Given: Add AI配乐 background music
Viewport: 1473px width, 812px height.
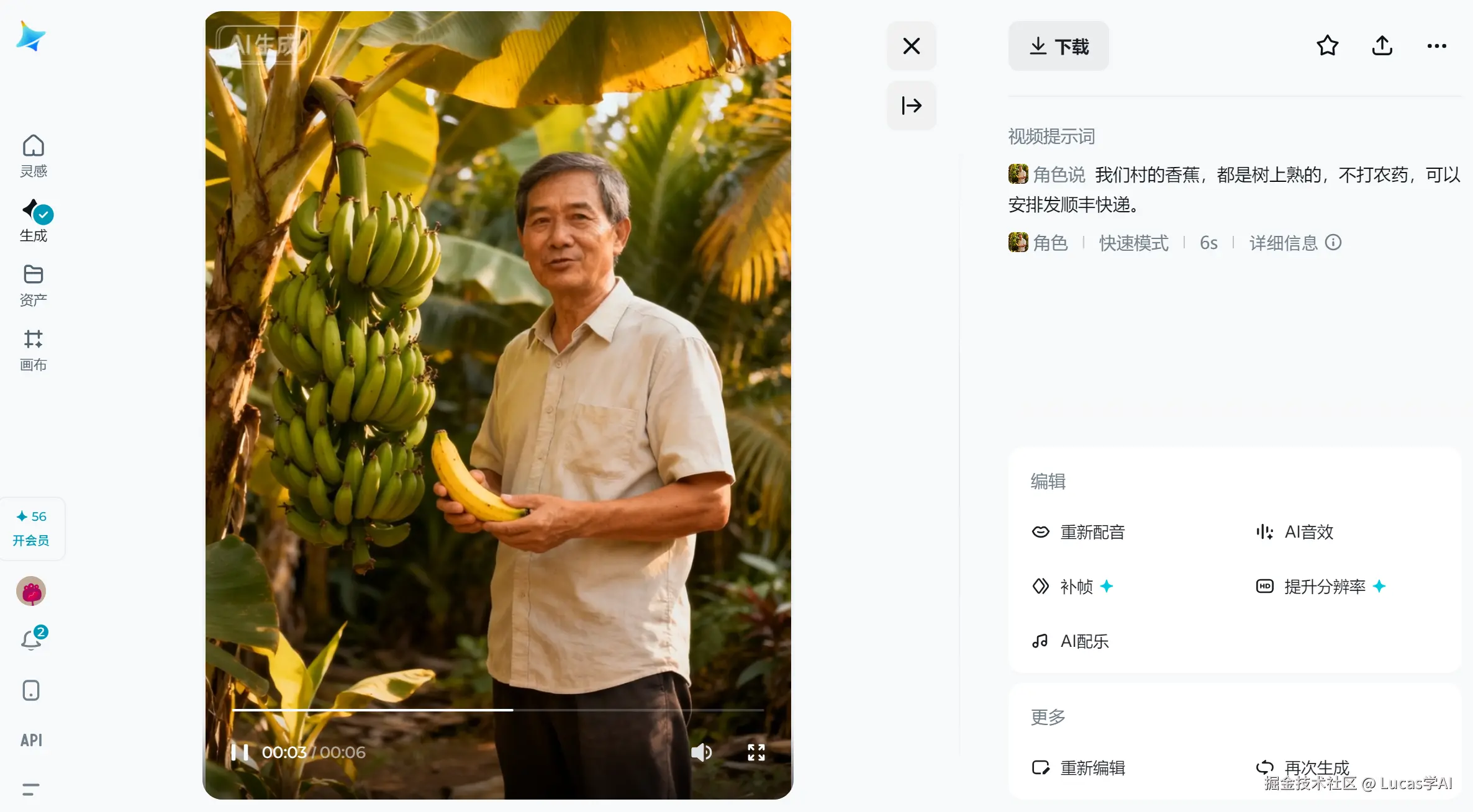Looking at the screenshot, I should point(1070,641).
